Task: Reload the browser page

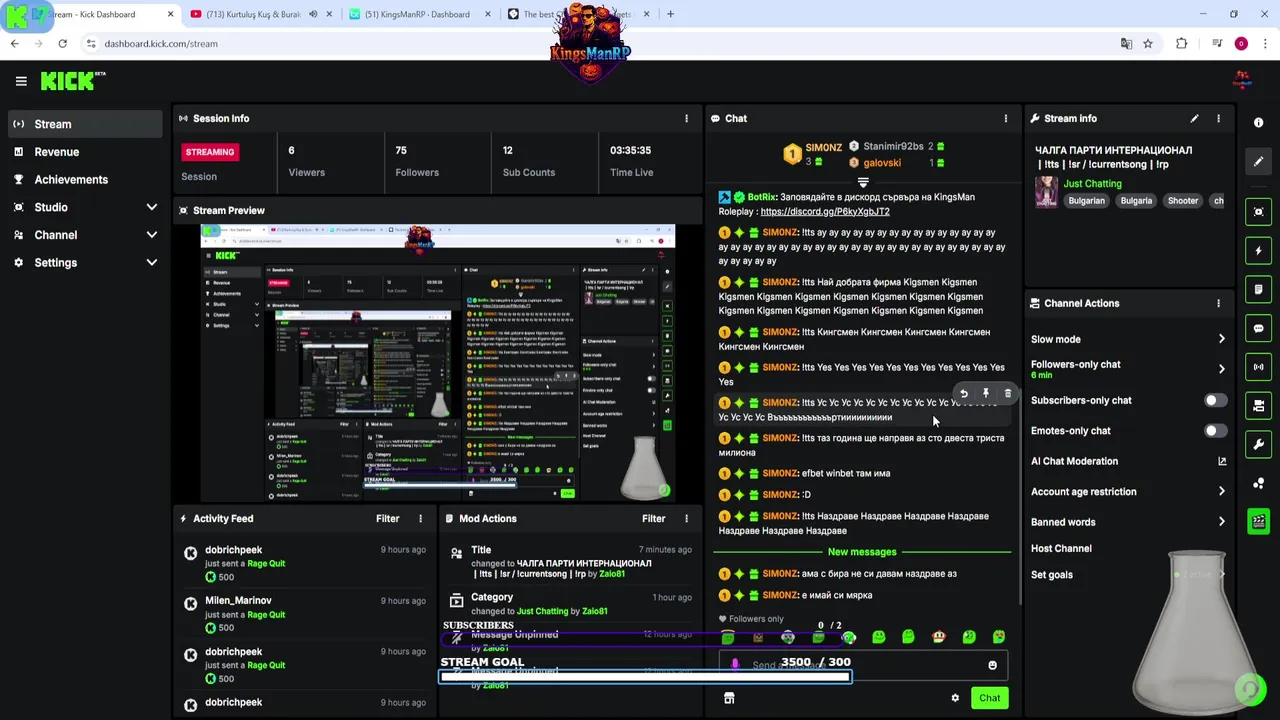Action: 62,44
